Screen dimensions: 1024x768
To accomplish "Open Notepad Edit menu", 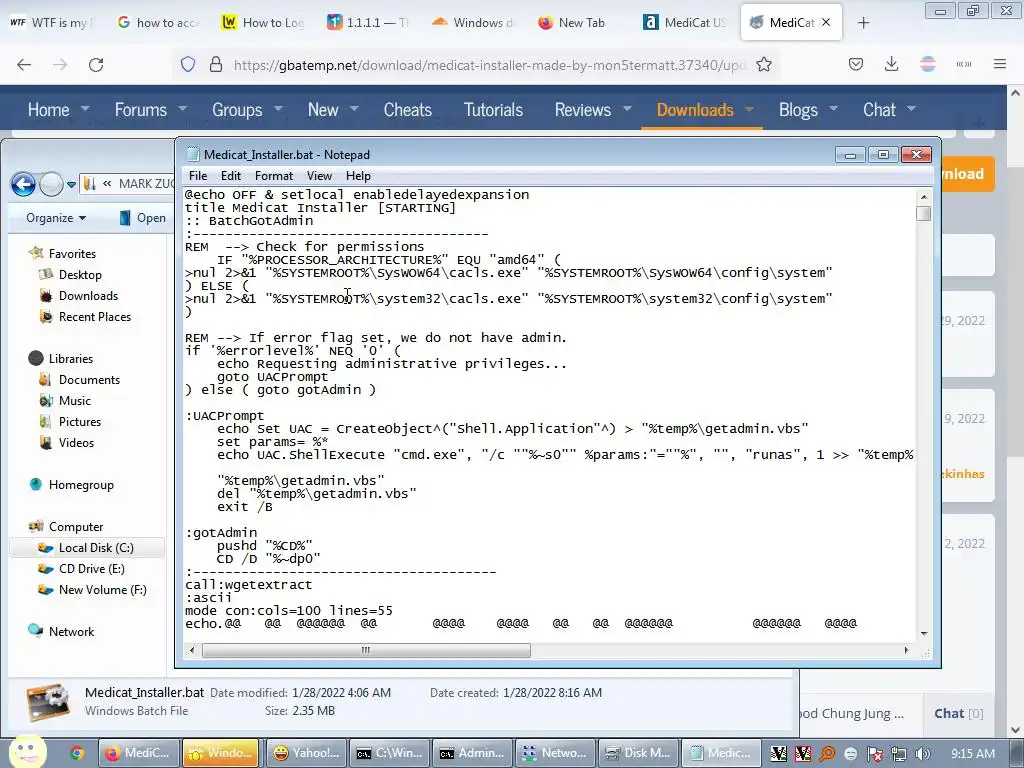I will (x=231, y=176).
